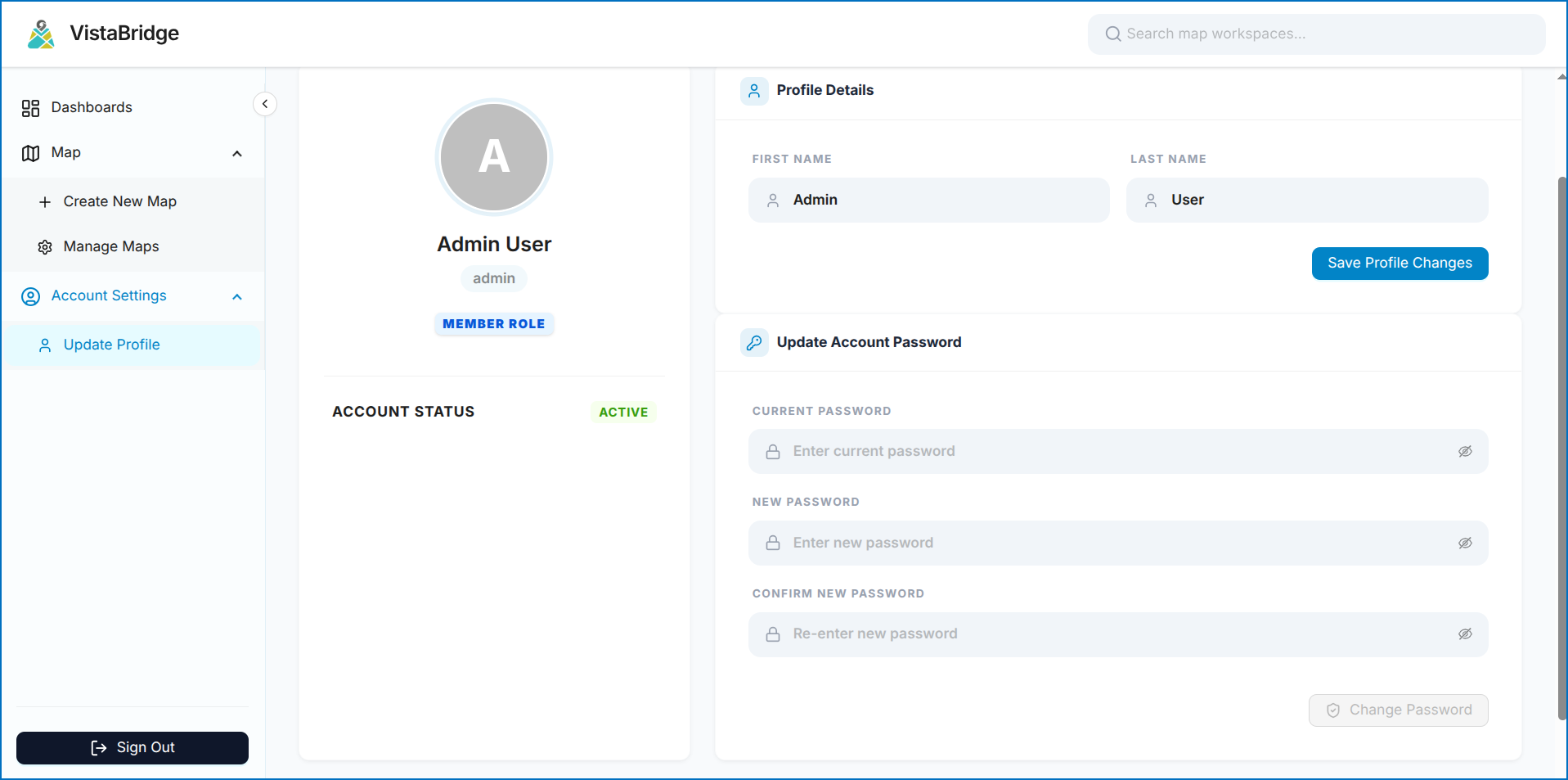Focus the Enter current password field
The image size is (1568, 780).
(1117, 452)
